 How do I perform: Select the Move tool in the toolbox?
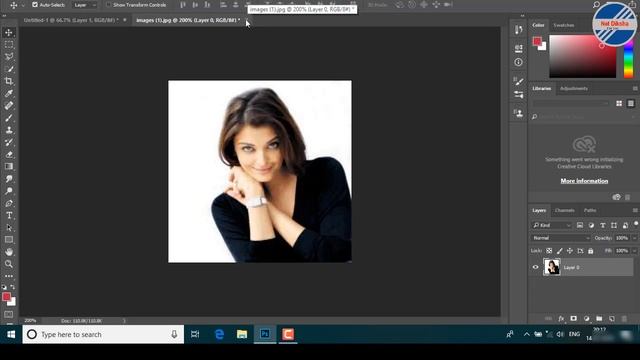tap(9, 32)
